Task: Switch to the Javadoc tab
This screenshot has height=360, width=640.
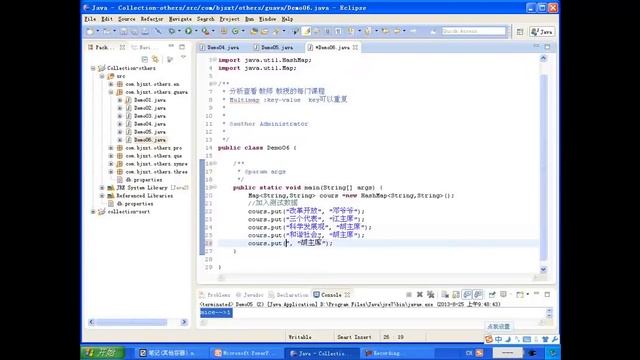Action: (x=249, y=295)
